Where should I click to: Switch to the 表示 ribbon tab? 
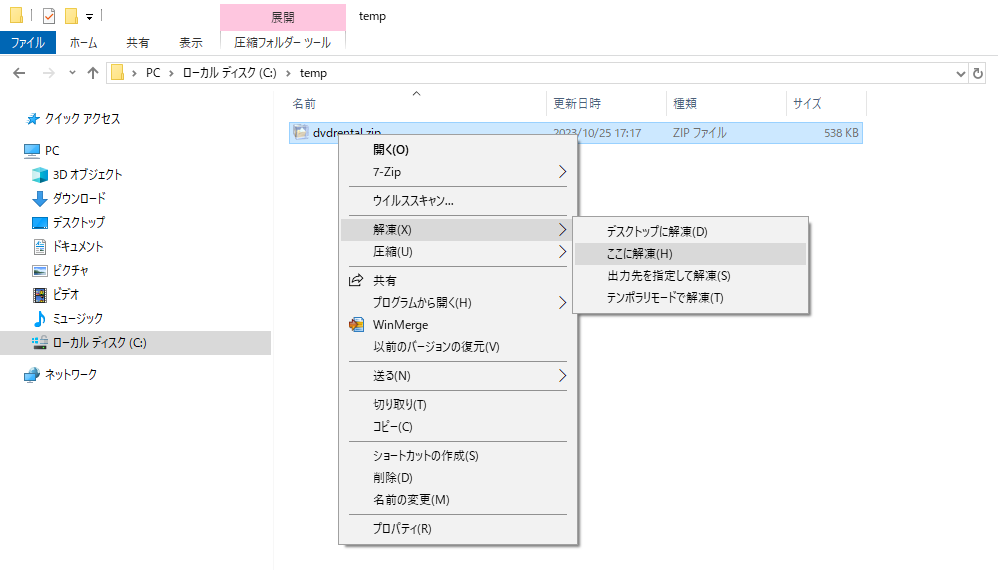click(x=191, y=43)
